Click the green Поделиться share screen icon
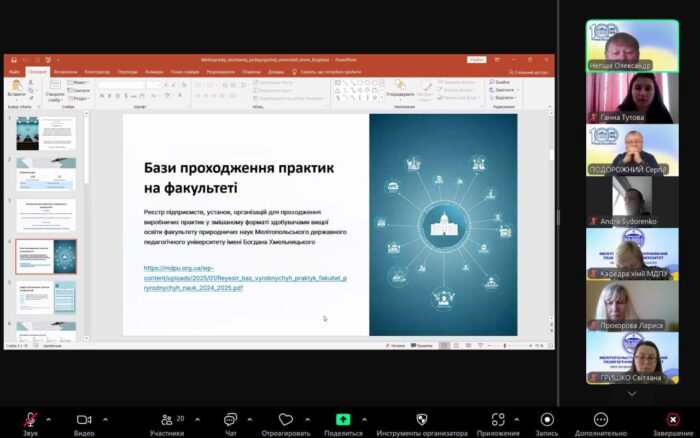Screen dimensions: 700x438 click(x=343, y=420)
